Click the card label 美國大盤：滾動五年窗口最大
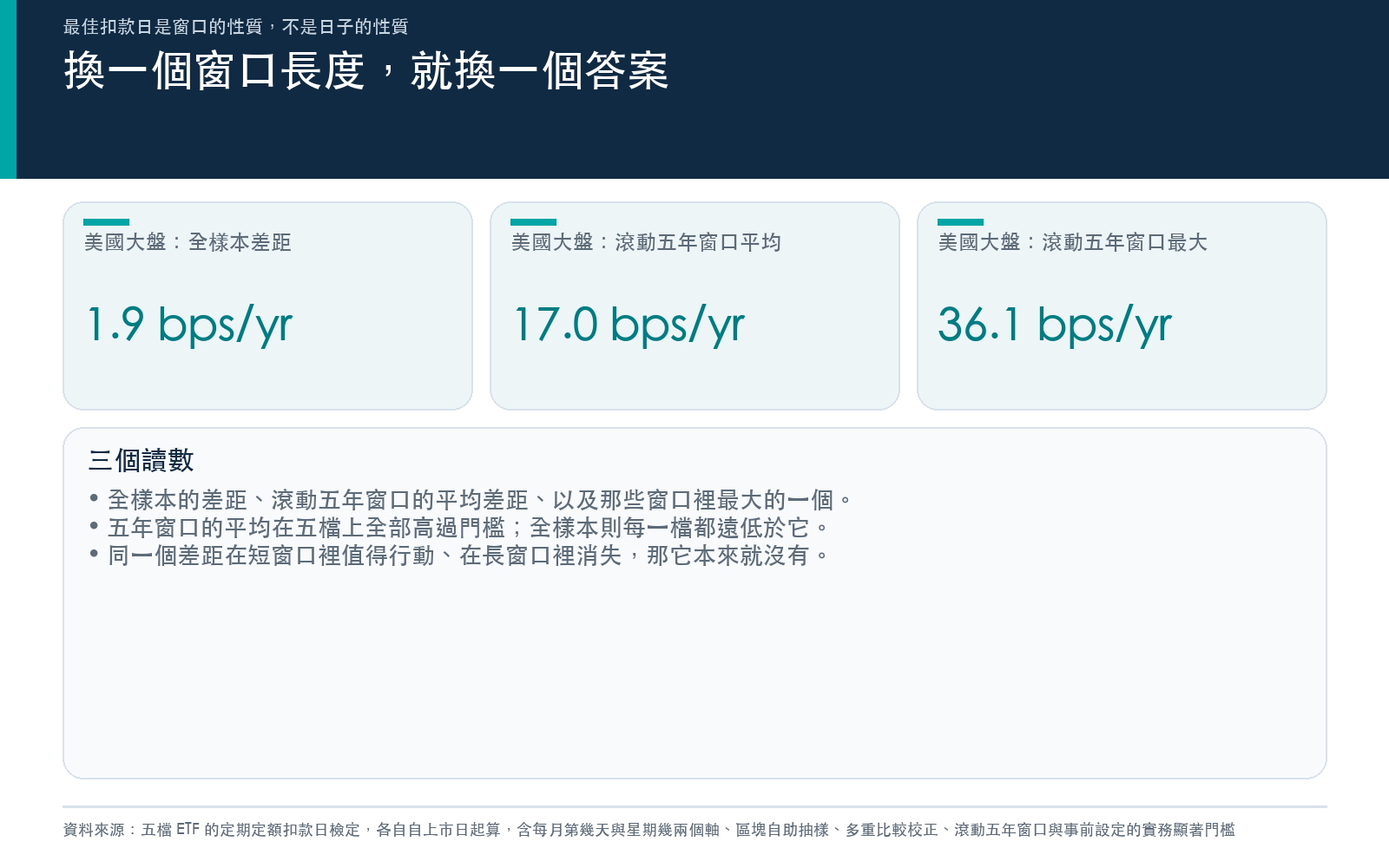 (1073, 242)
